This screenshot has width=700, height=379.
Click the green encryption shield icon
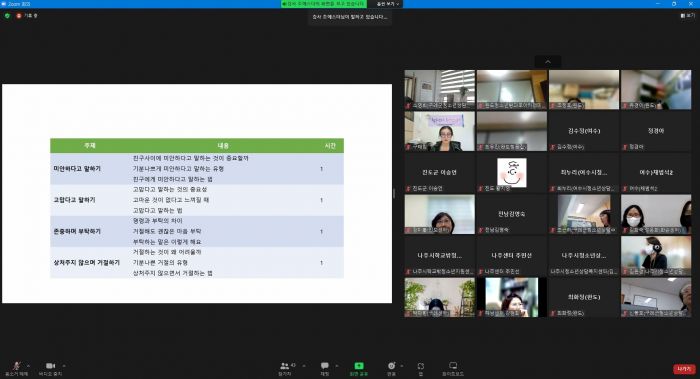[7, 16]
